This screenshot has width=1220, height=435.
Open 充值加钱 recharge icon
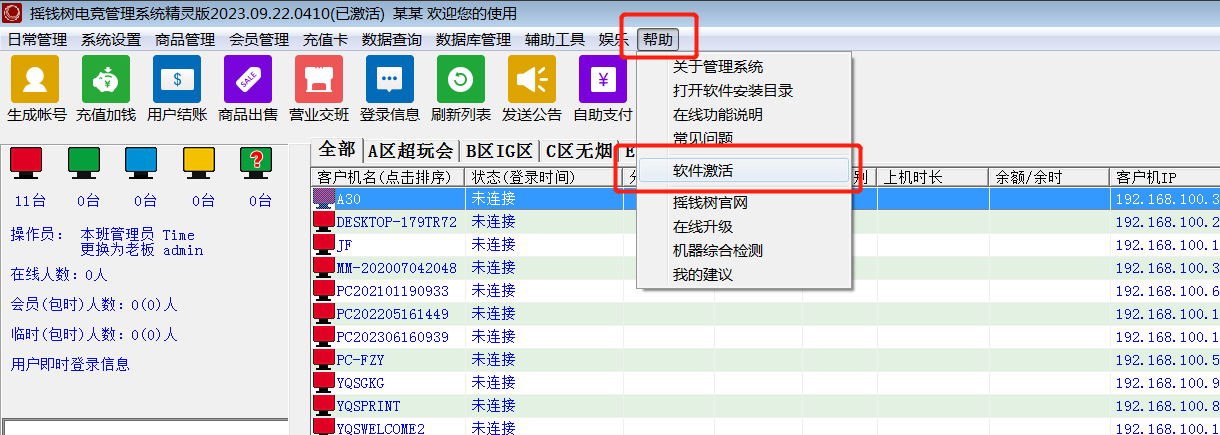point(105,80)
